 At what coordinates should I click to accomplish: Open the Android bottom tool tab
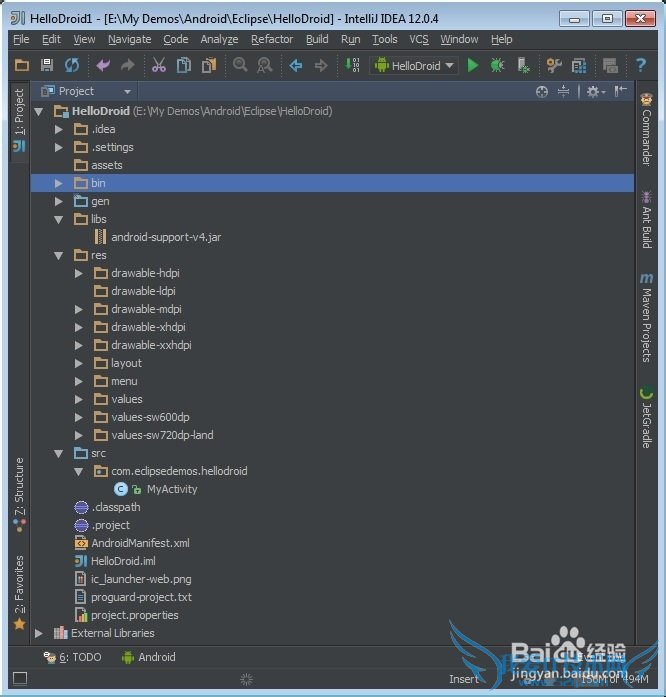point(148,657)
